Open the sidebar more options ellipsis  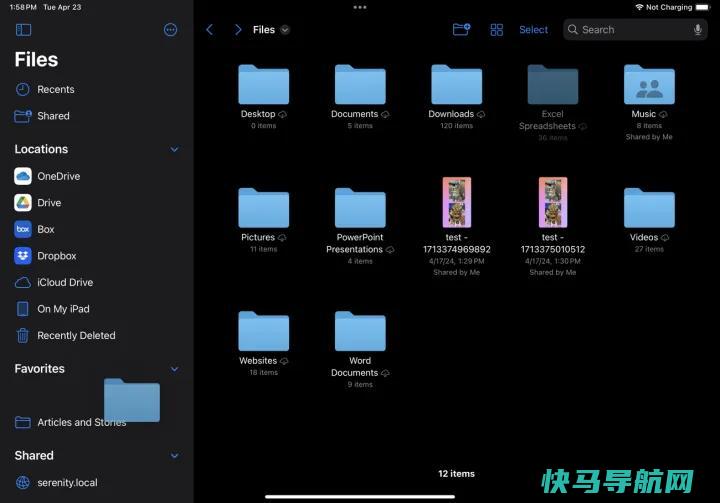point(170,30)
